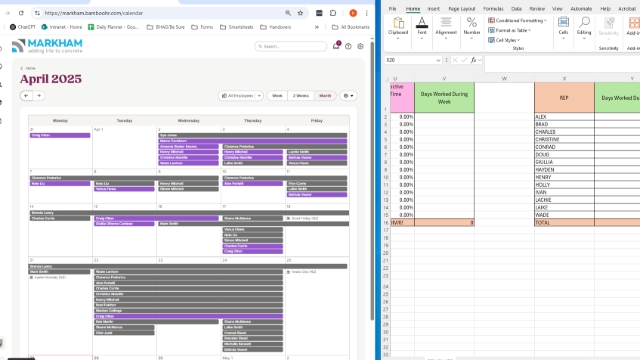The image size is (640, 360).
Task: Click the Excel Editing magnifier icon
Action: click(584, 22)
